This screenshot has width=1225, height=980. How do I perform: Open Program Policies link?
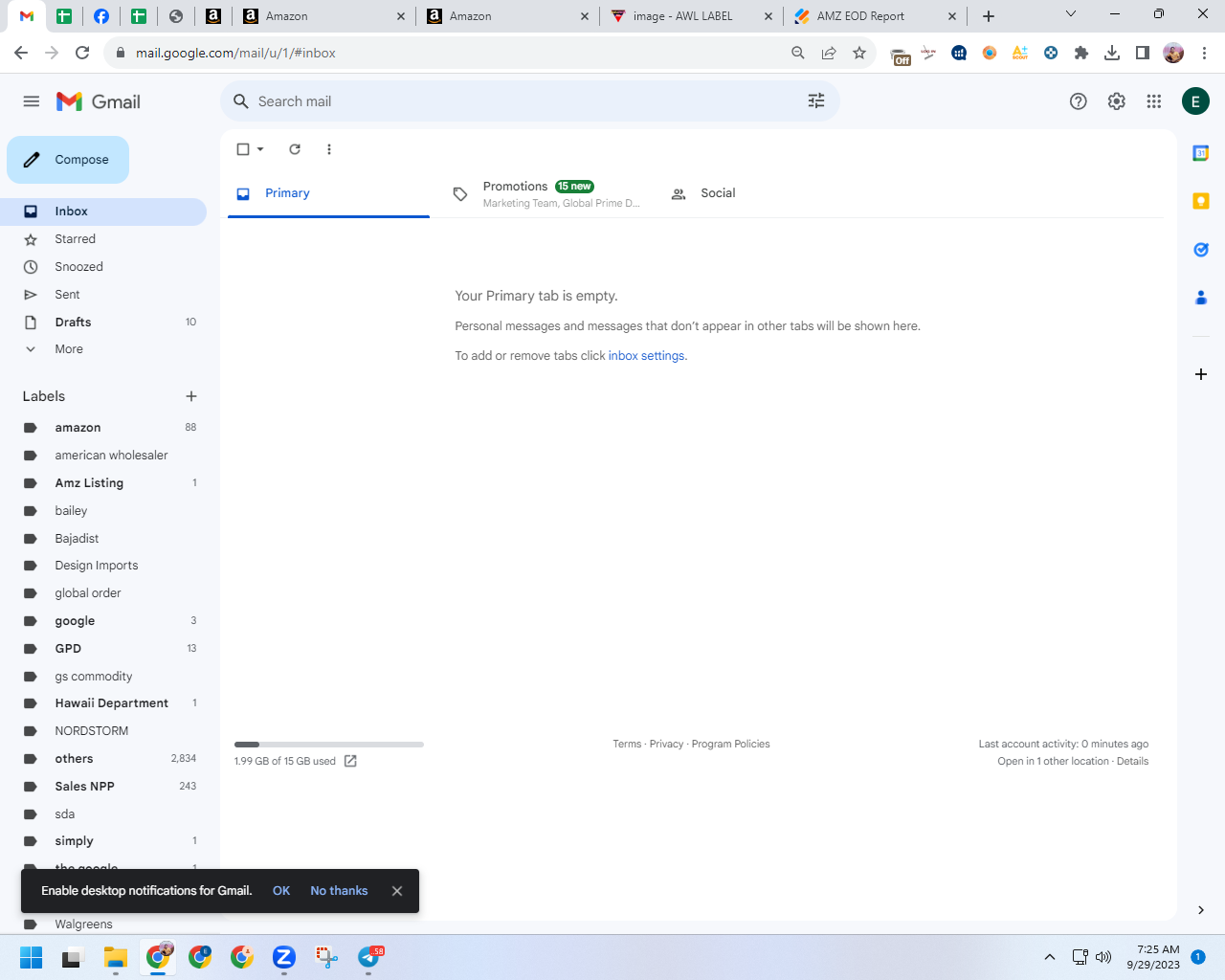[730, 744]
